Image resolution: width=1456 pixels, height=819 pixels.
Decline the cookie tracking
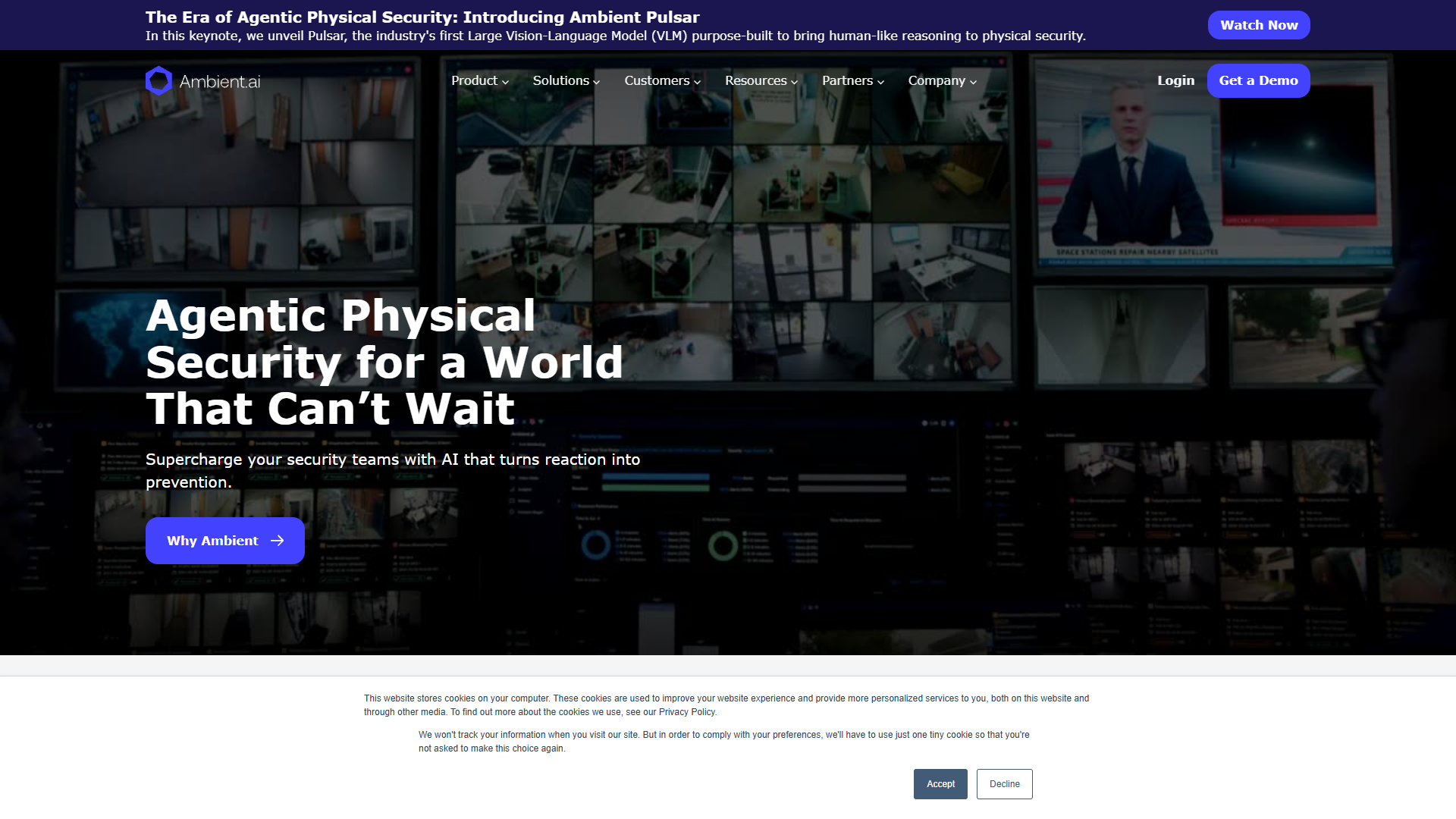click(1004, 784)
